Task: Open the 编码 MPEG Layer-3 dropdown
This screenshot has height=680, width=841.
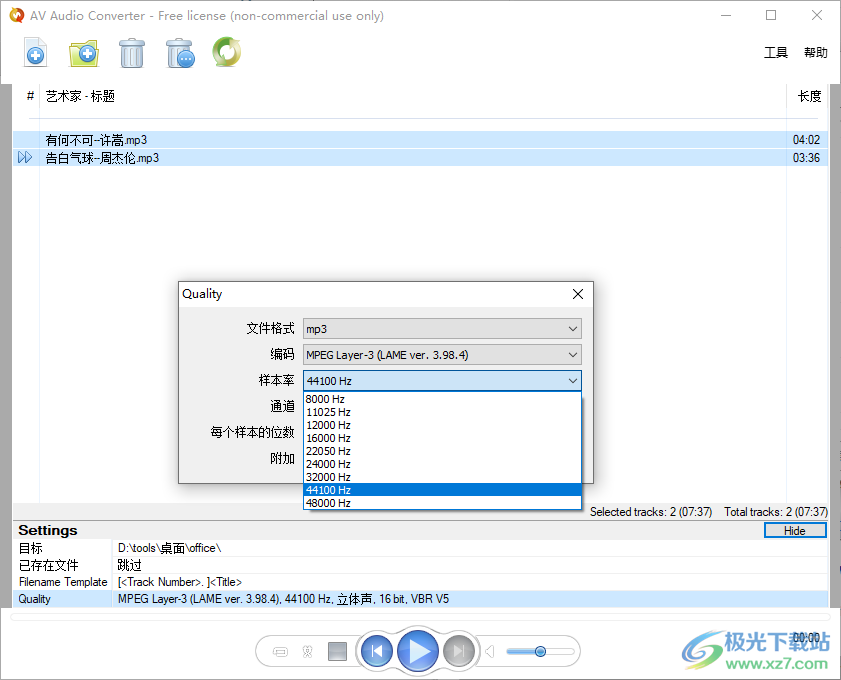Action: [442, 355]
